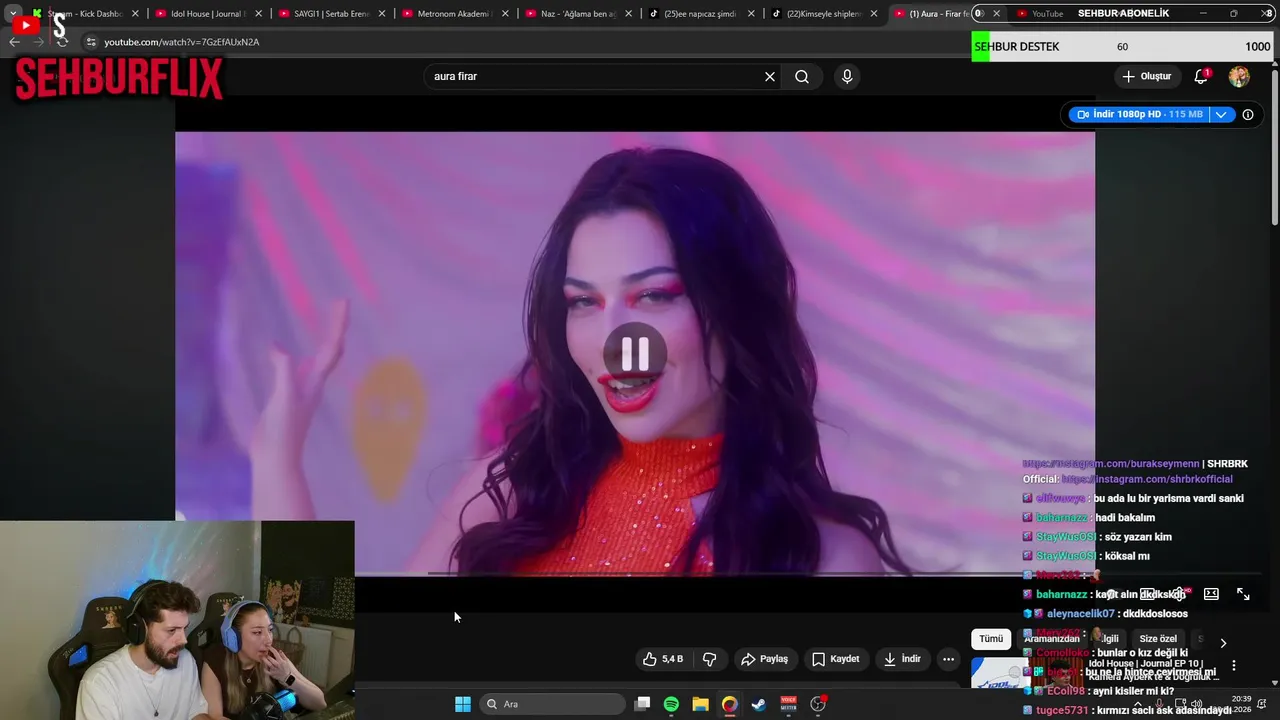Select the Tümü filter chip

click(x=991, y=639)
